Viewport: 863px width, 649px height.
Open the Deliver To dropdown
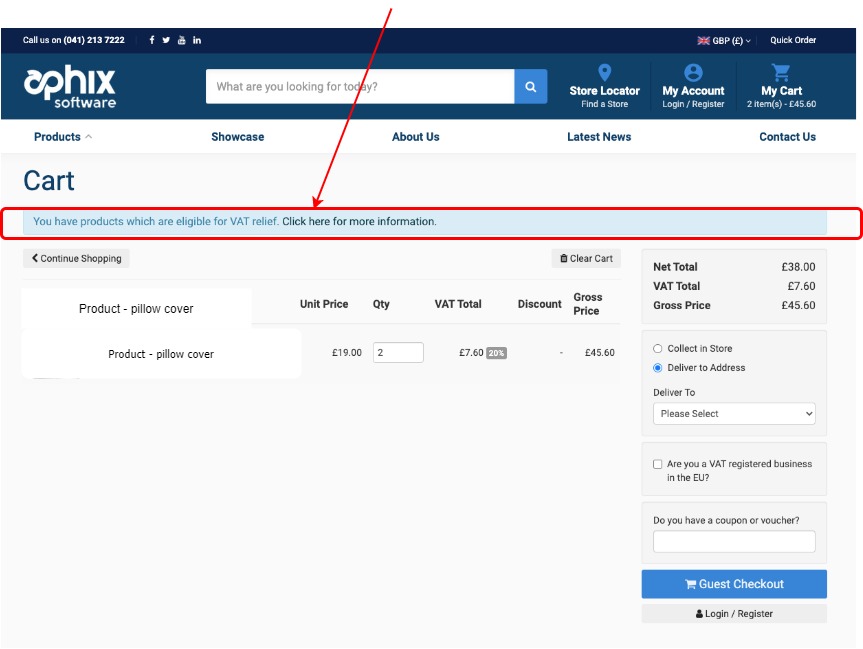pos(734,414)
